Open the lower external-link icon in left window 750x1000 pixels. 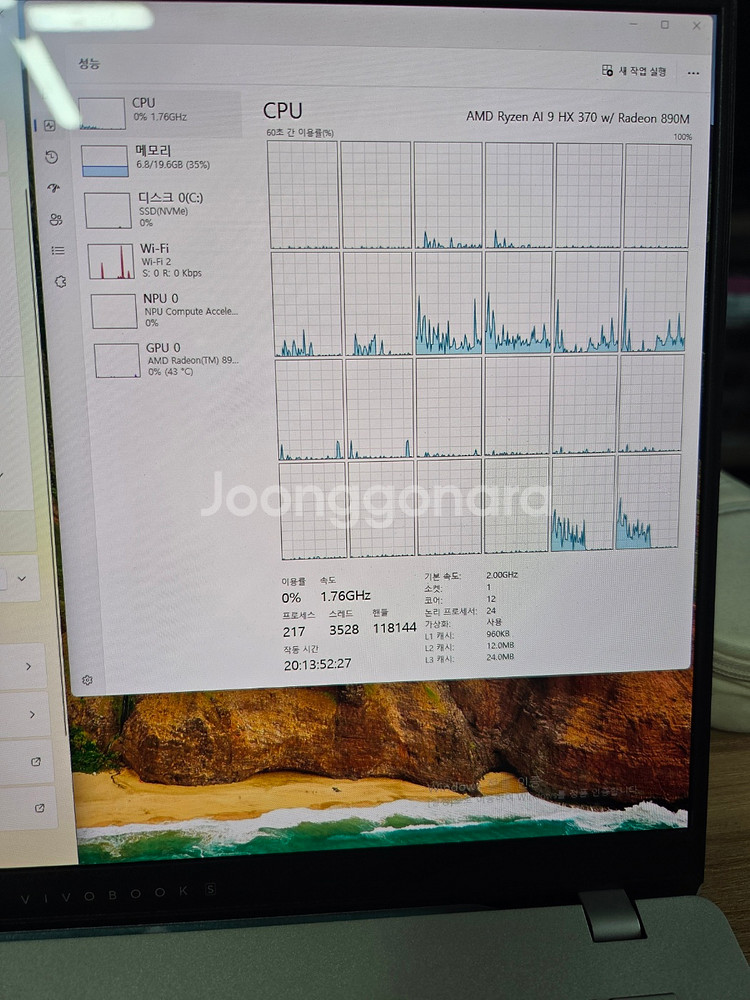point(40,808)
